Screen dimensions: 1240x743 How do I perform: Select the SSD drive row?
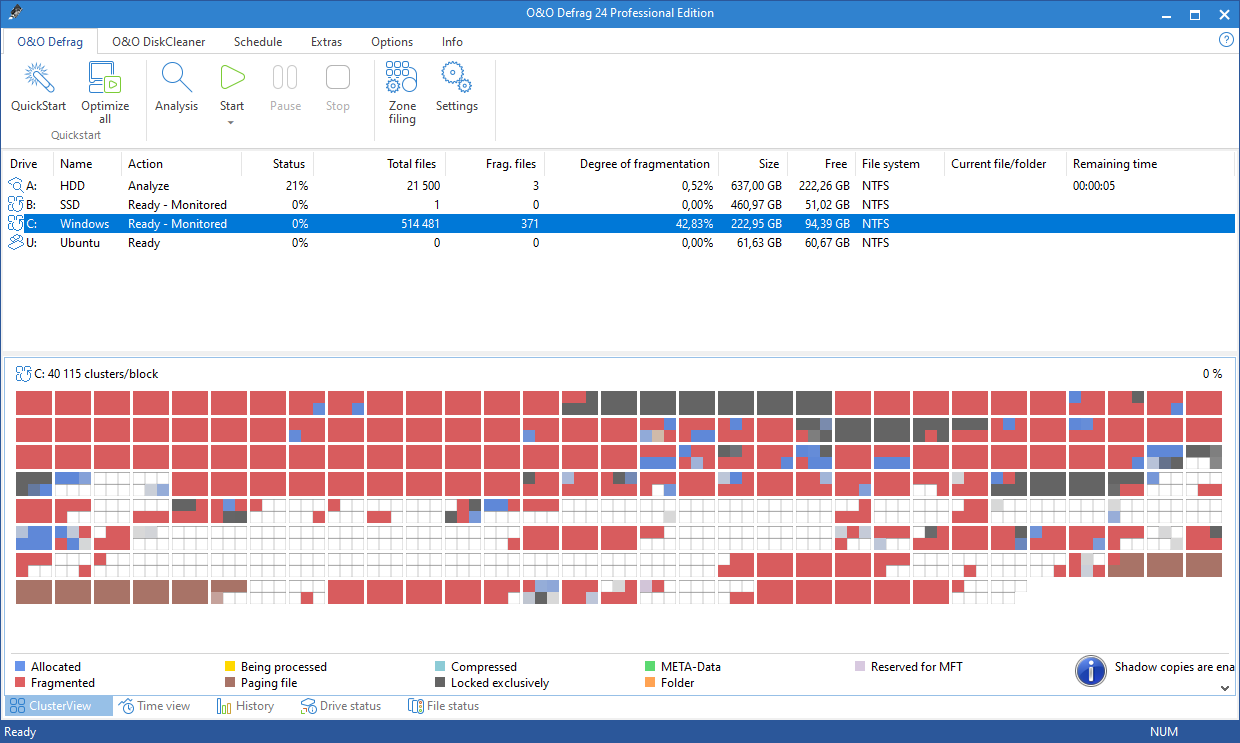click(x=619, y=205)
